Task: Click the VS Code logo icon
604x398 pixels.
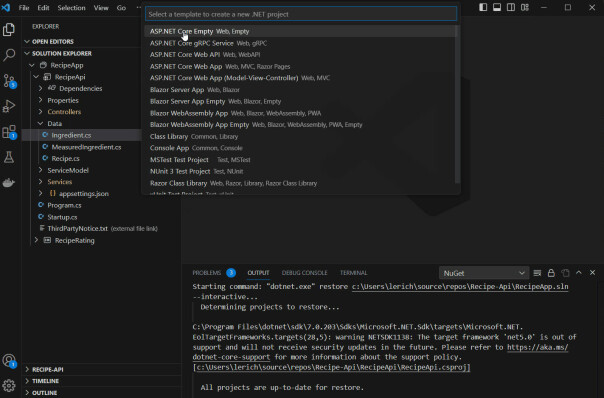Action: click(x=6, y=7)
